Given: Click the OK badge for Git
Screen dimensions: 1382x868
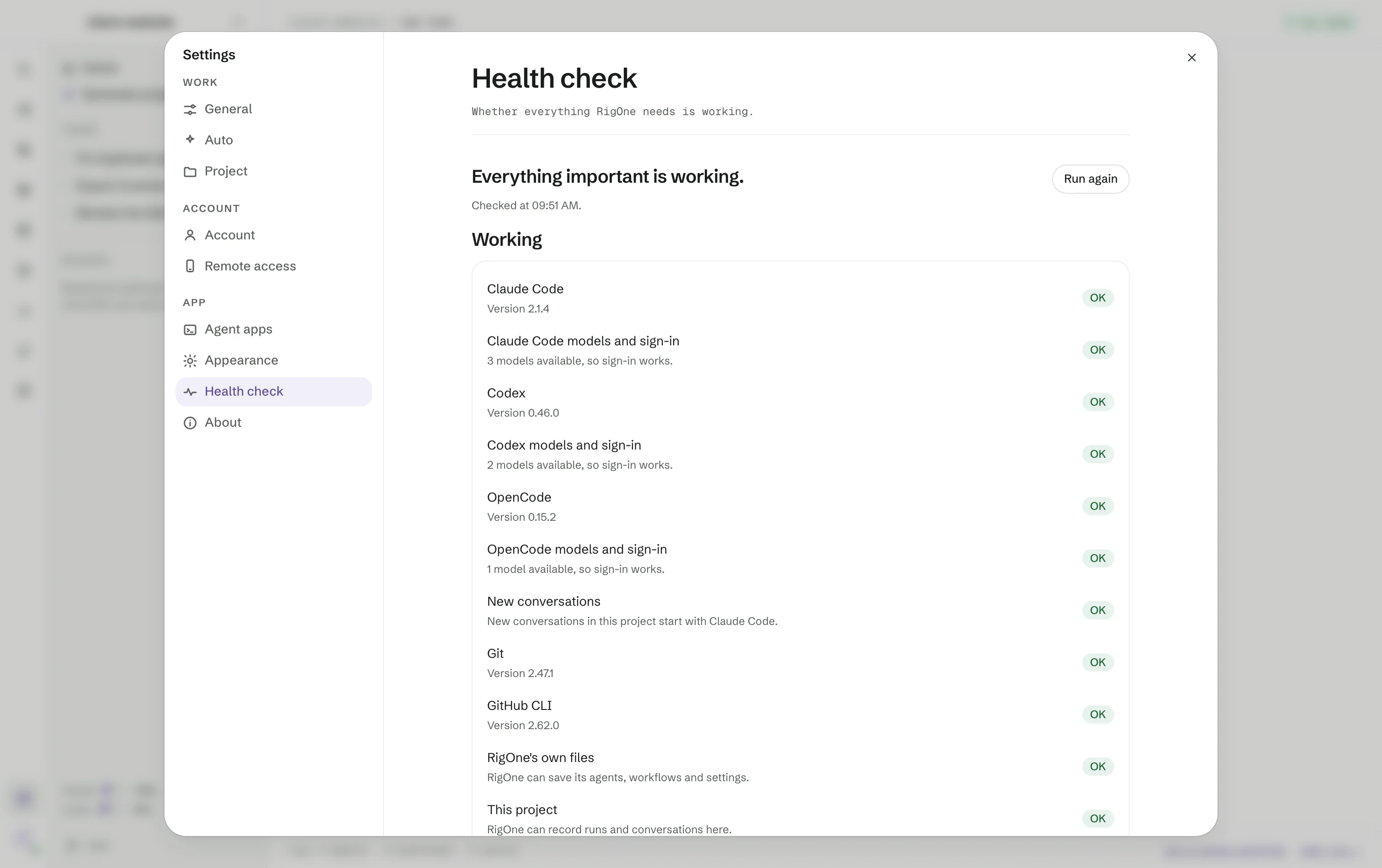Looking at the screenshot, I should point(1097,662).
